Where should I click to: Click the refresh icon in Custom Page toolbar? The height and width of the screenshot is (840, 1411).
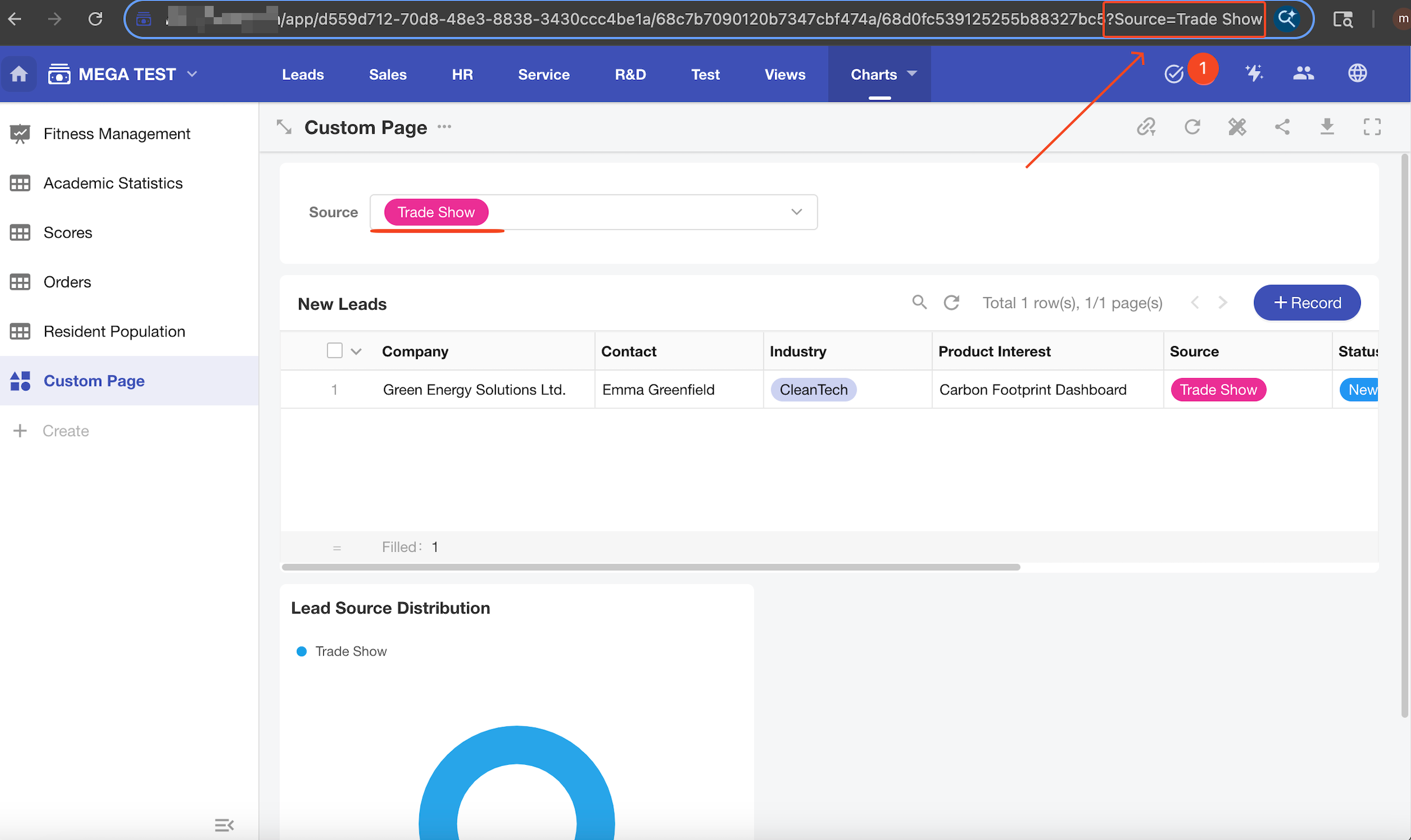(x=1192, y=127)
